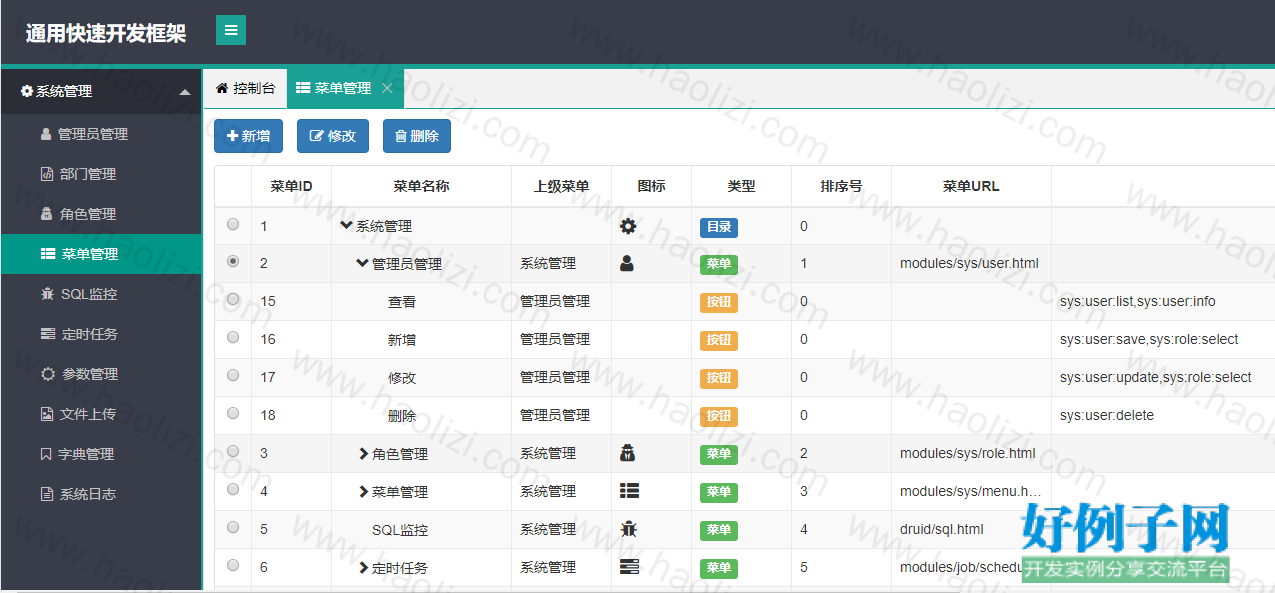Screen dimensions: 1275x593
Task: Expand the 角色管理 tree row
Action: click(364, 454)
